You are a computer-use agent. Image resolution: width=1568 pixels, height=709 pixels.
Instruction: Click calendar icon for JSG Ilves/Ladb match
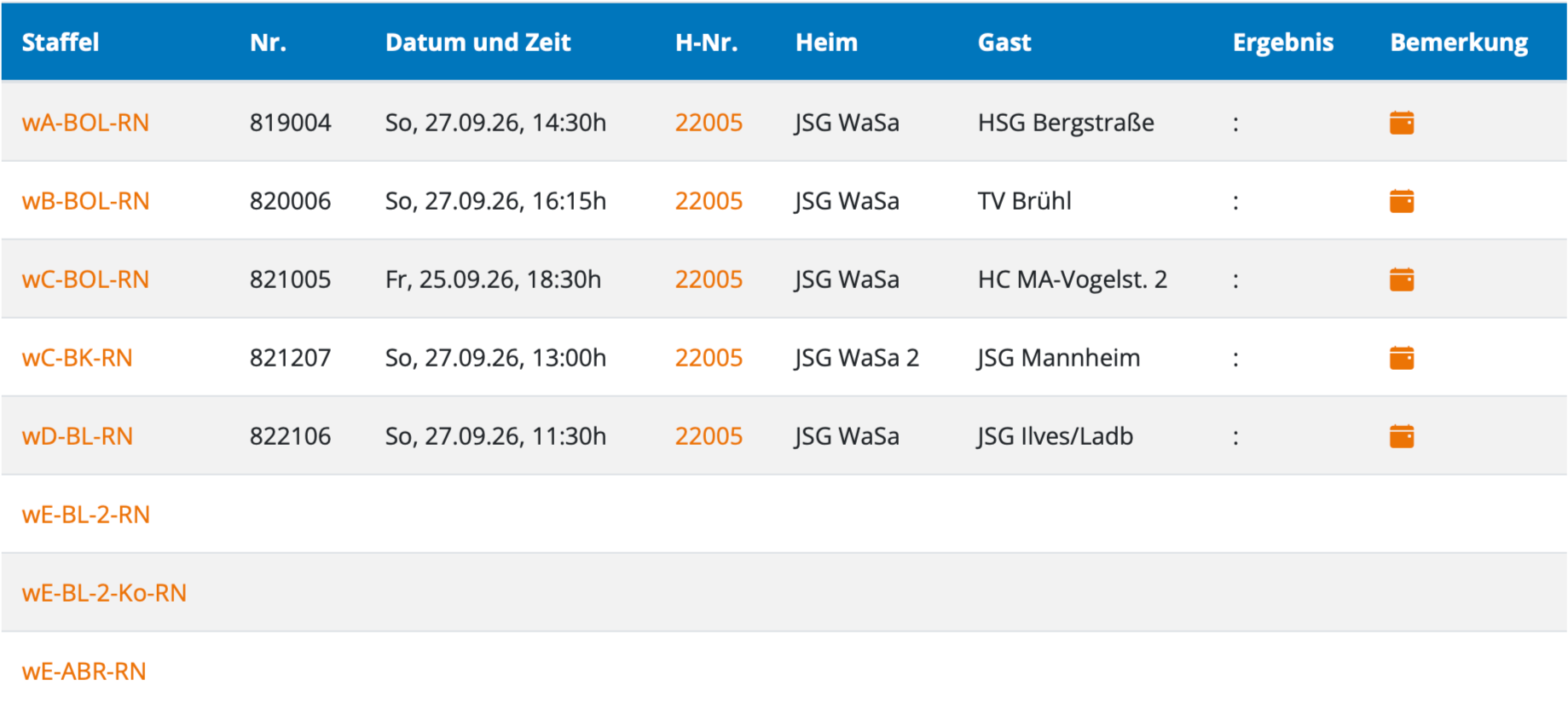(x=1401, y=436)
